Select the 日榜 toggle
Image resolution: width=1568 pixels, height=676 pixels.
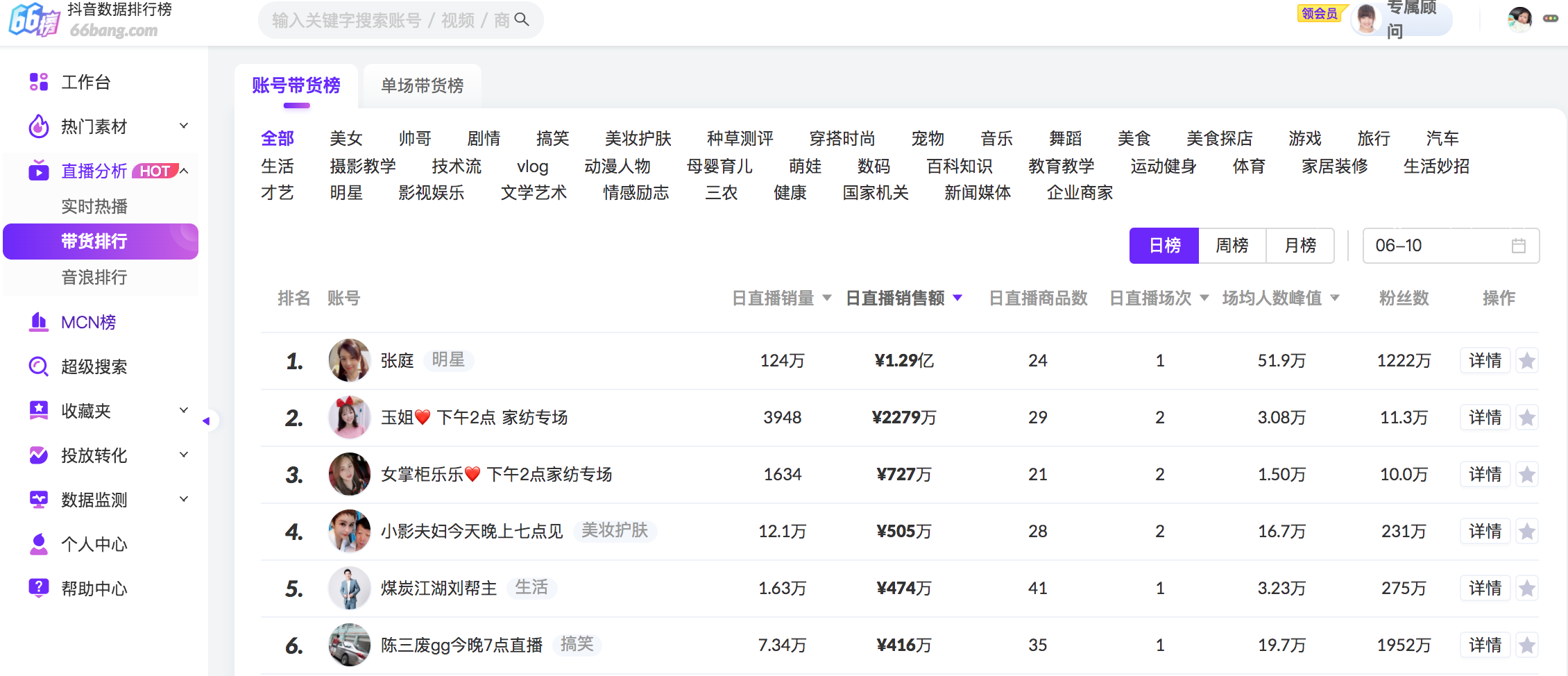click(x=1164, y=246)
